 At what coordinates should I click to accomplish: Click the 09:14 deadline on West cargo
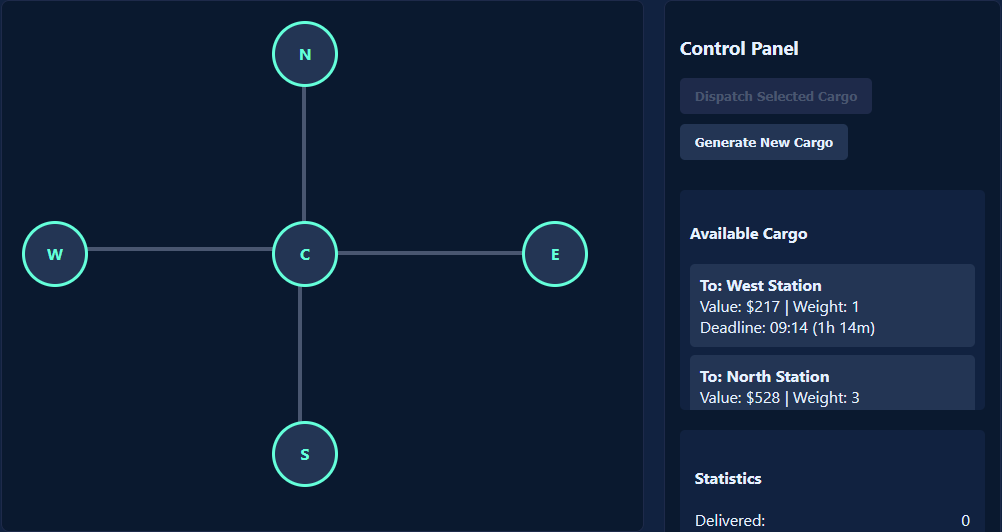[788, 328]
